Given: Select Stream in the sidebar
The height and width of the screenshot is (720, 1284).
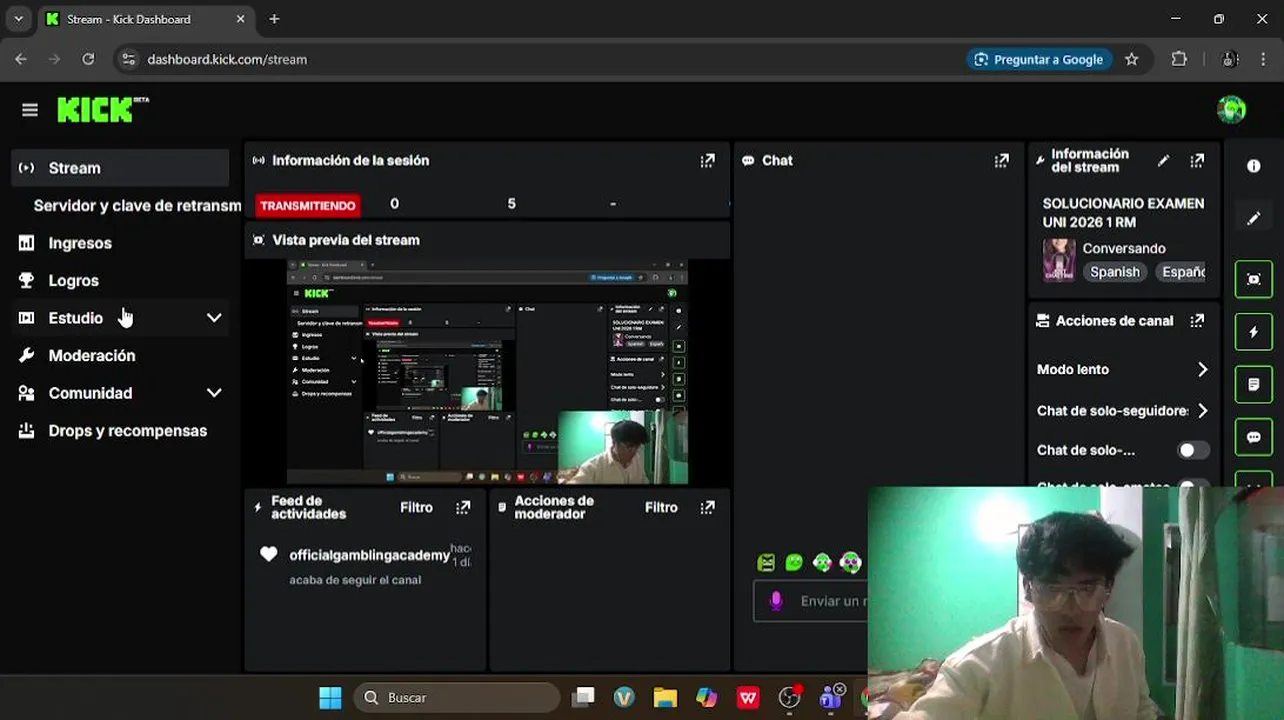Looking at the screenshot, I should (x=120, y=168).
